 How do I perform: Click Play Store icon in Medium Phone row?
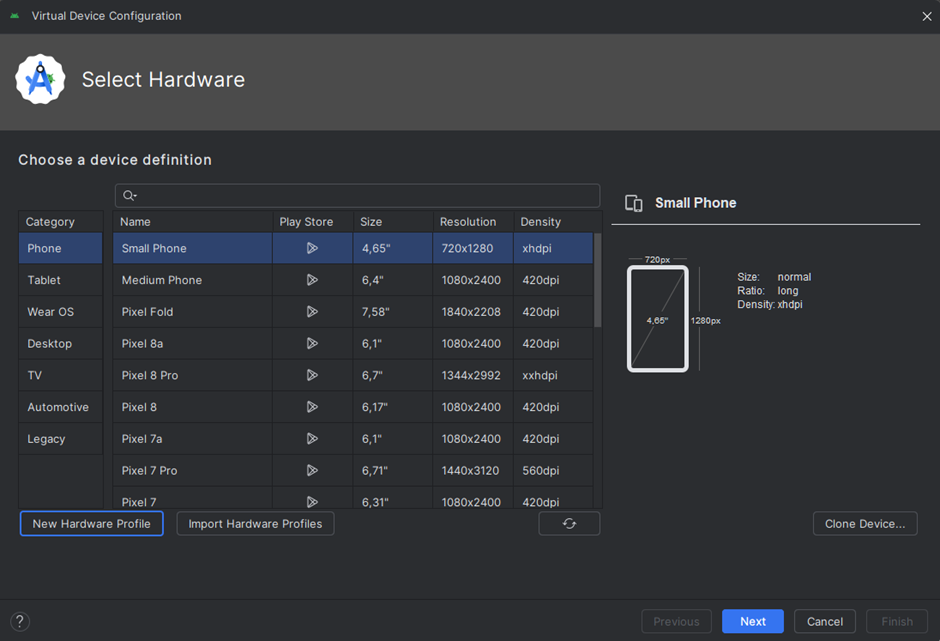pos(312,280)
